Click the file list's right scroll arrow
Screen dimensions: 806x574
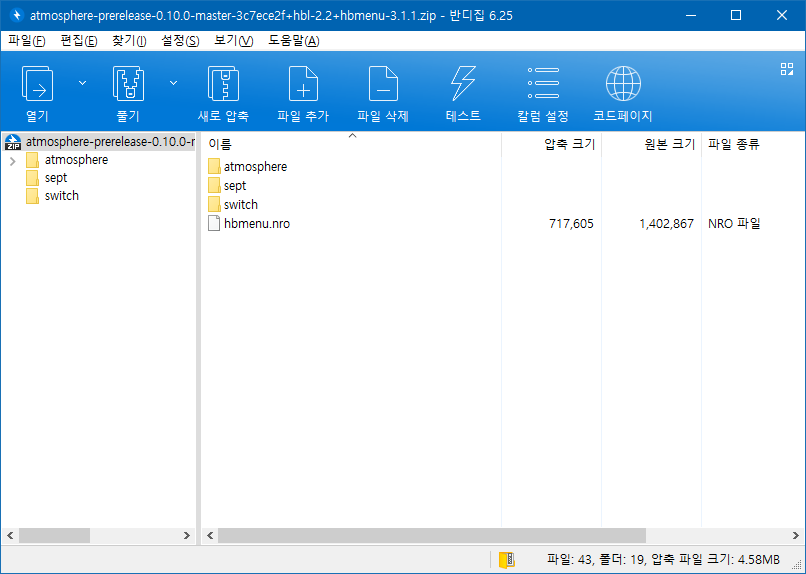click(796, 535)
